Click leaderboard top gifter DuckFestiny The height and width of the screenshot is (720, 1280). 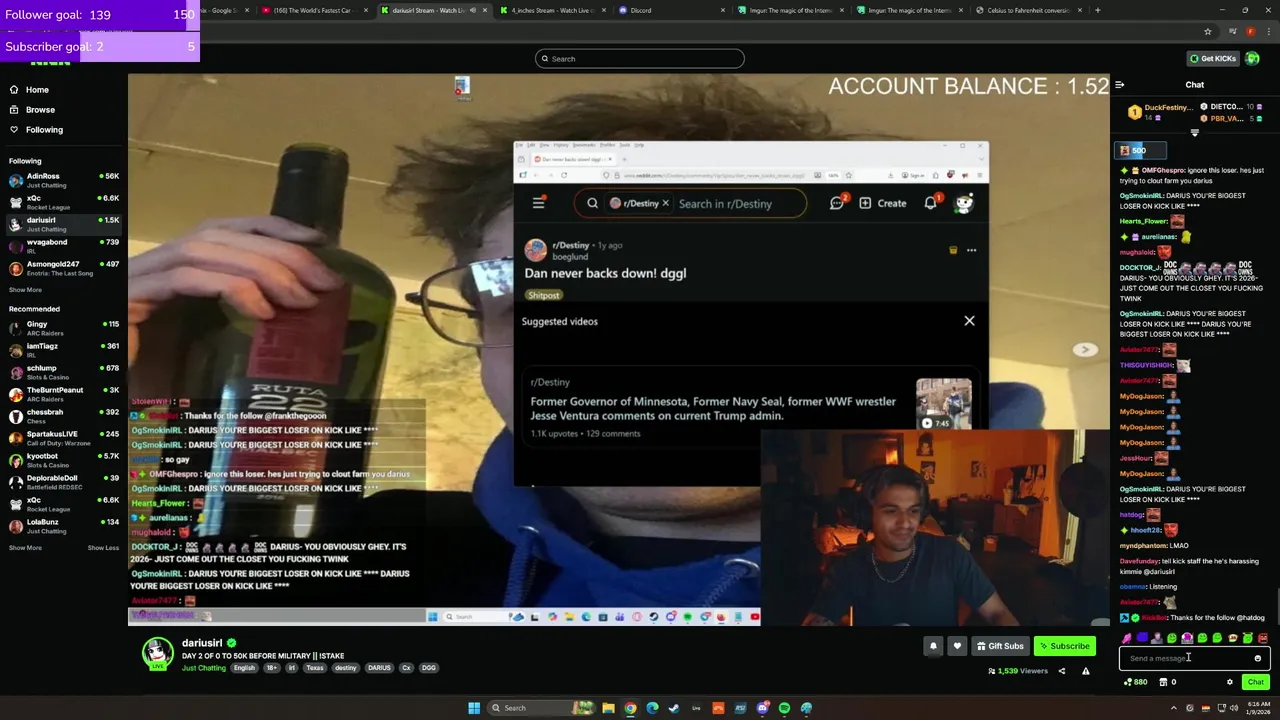pyautogui.click(x=1163, y=112)
